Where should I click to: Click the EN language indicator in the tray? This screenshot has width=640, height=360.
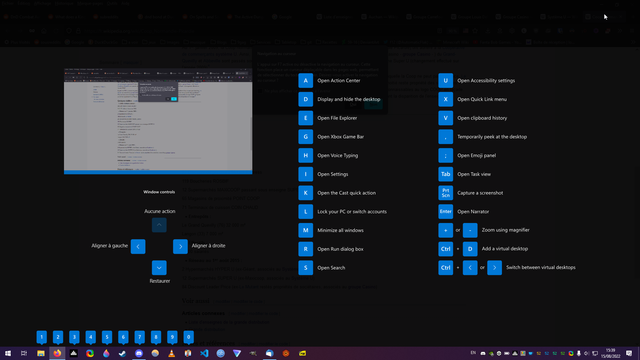[x=473, y=353]
